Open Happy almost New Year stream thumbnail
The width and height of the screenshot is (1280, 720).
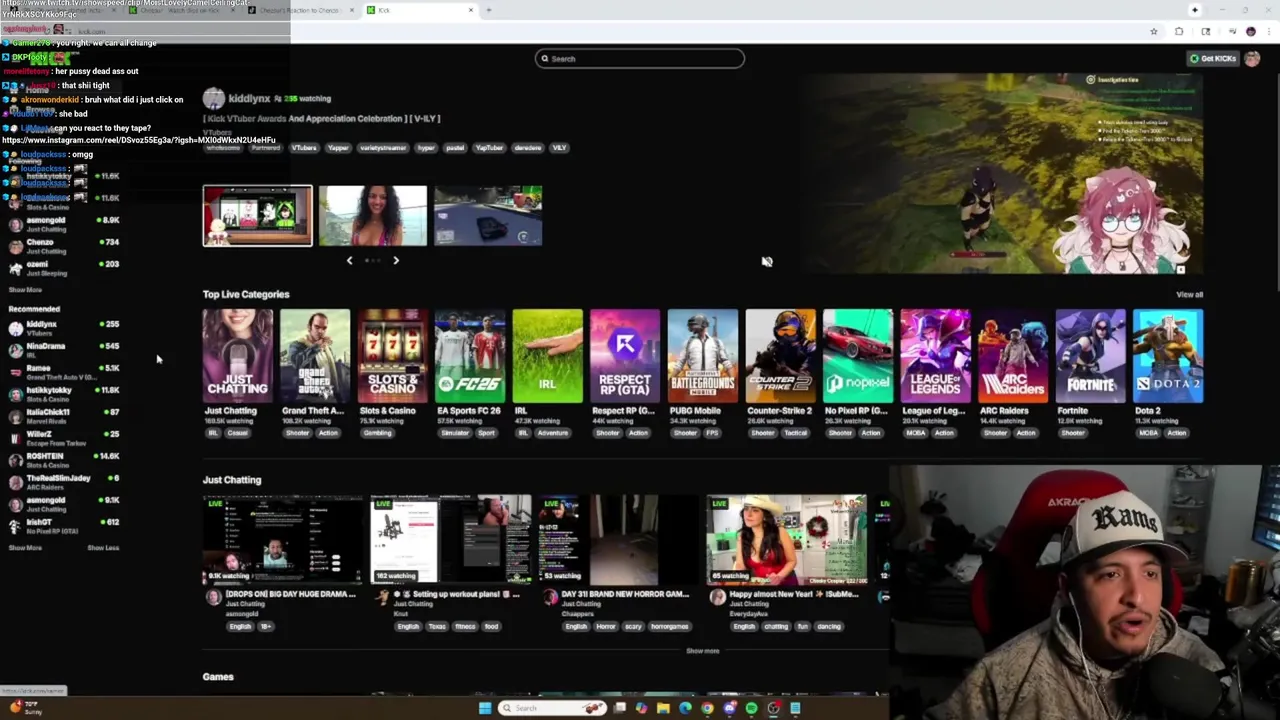point(786,539)
